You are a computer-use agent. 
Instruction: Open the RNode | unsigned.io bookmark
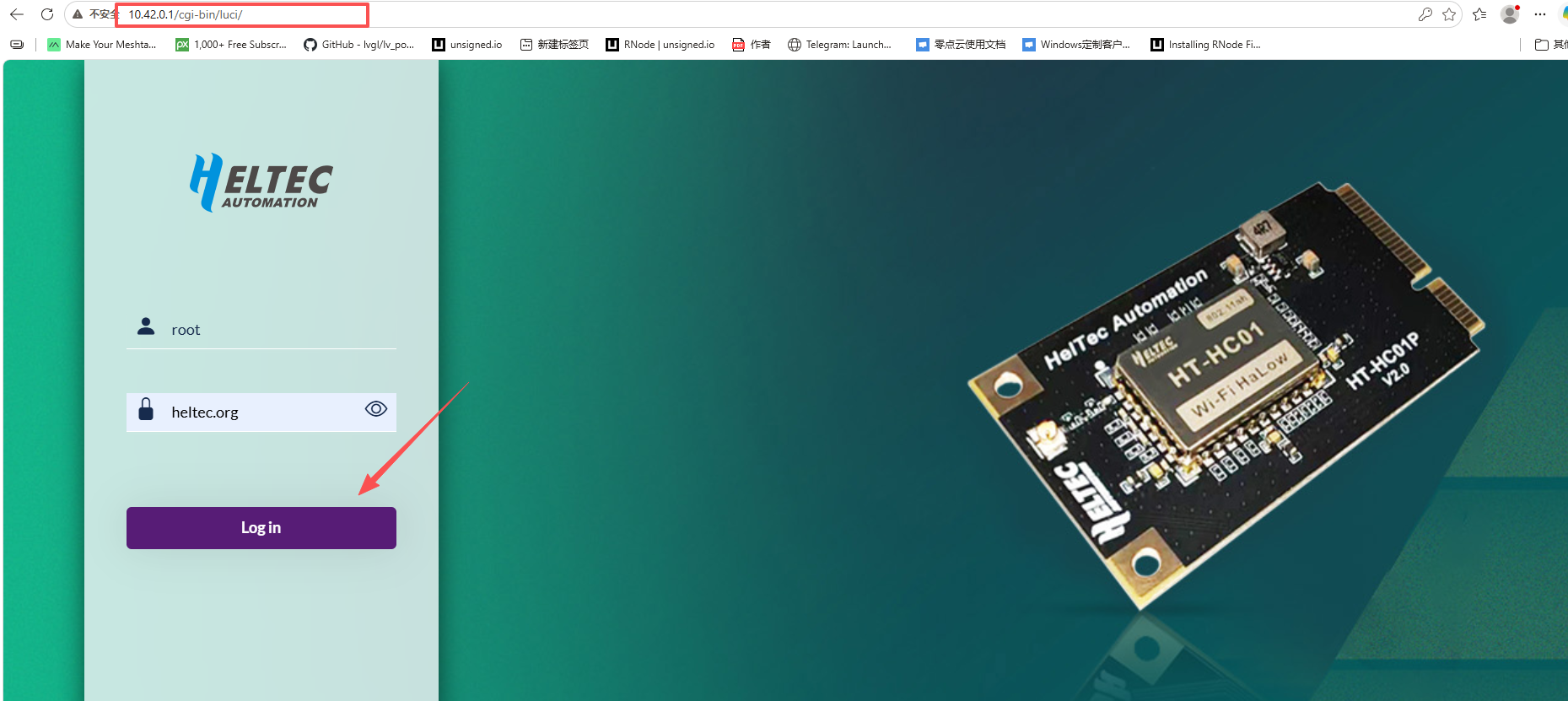[x=660, y=45]
